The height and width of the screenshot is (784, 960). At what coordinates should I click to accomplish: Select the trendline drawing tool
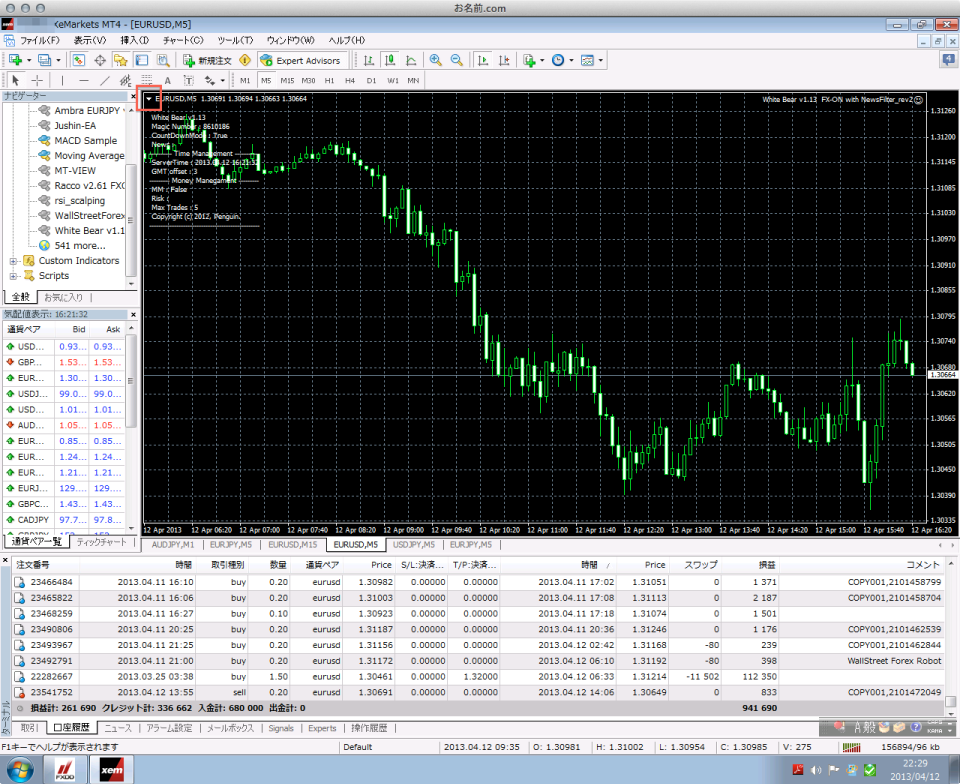point(105,80)
